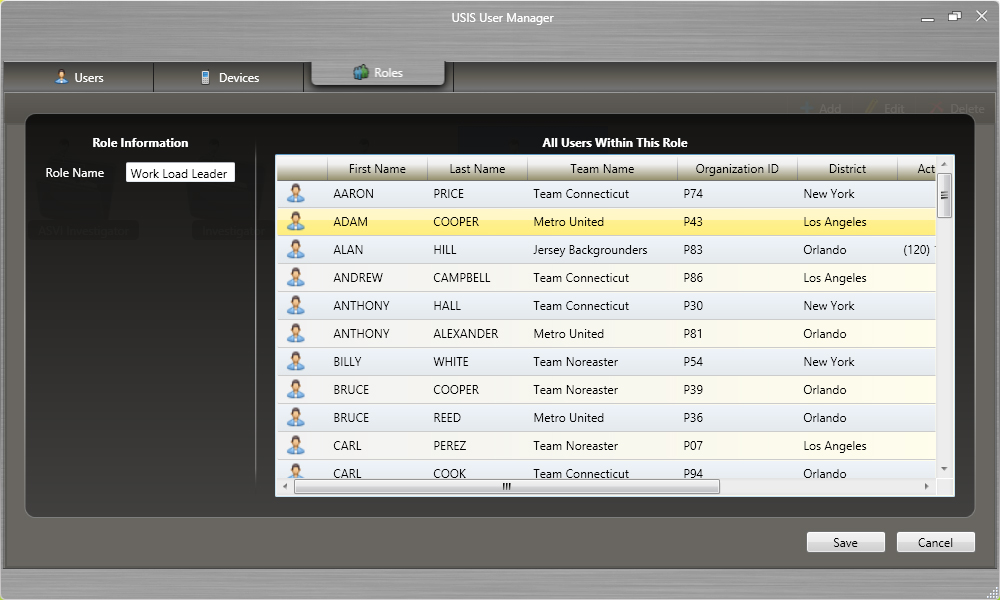Sort by the District column header
The width and height of the screenshot is (1000, 600).
coord(847,169)
